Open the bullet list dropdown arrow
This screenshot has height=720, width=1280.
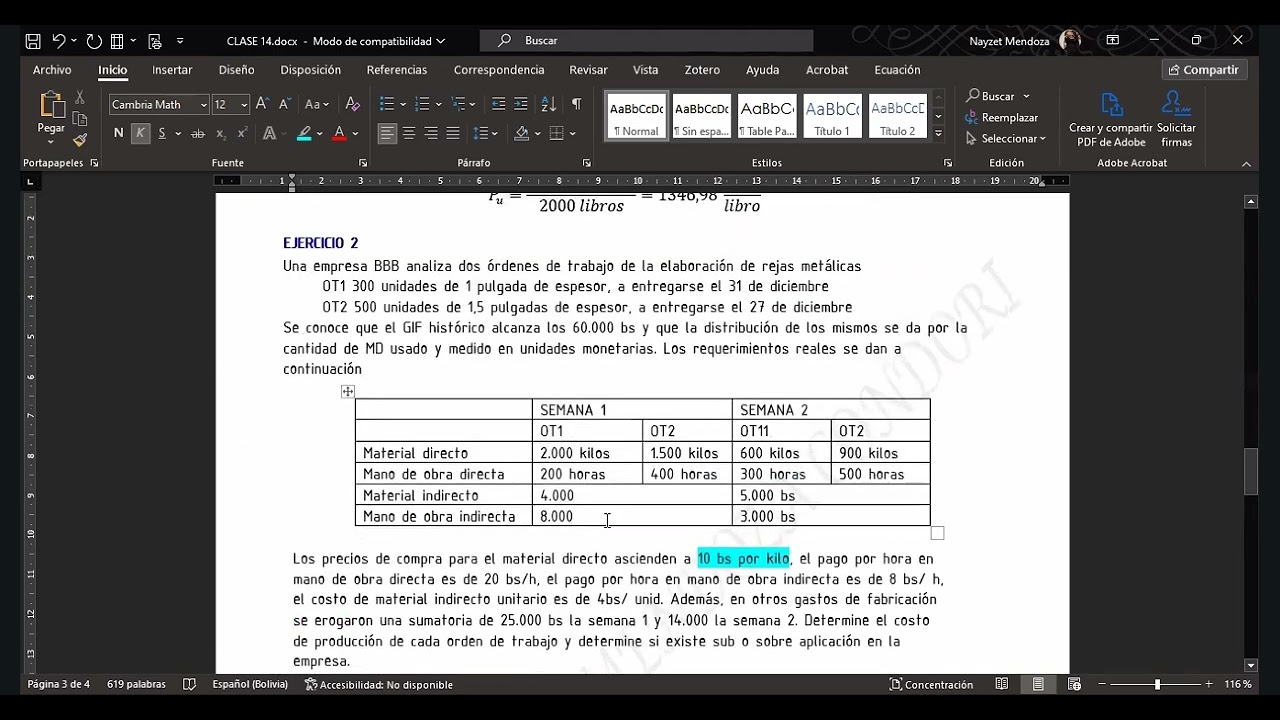403,104
